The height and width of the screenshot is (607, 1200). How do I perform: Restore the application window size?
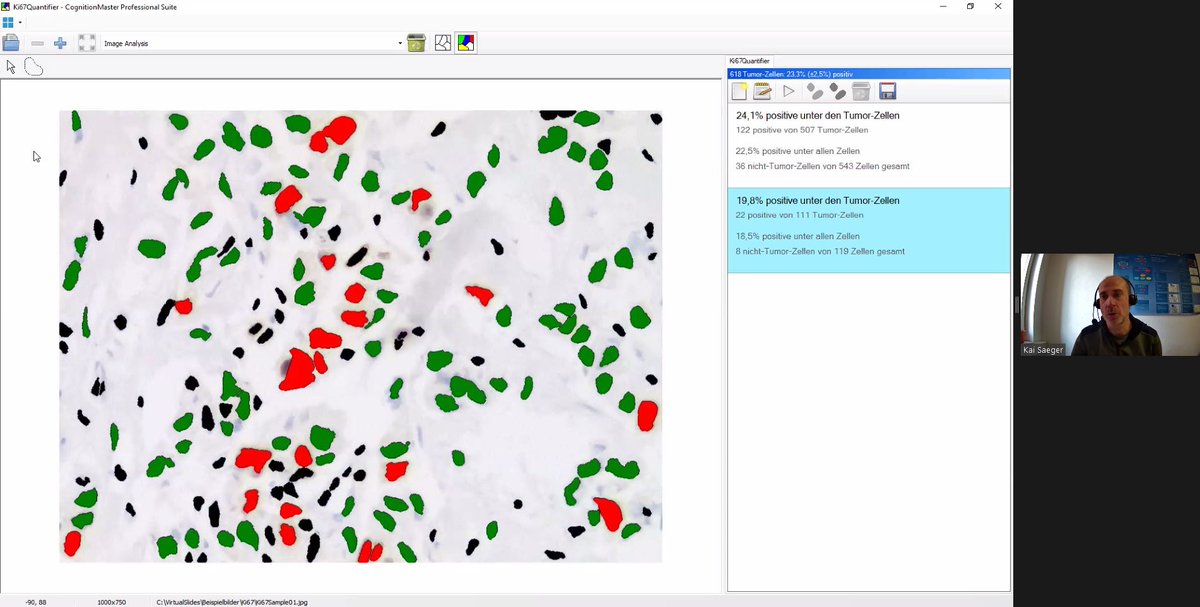tap(970, 6)
